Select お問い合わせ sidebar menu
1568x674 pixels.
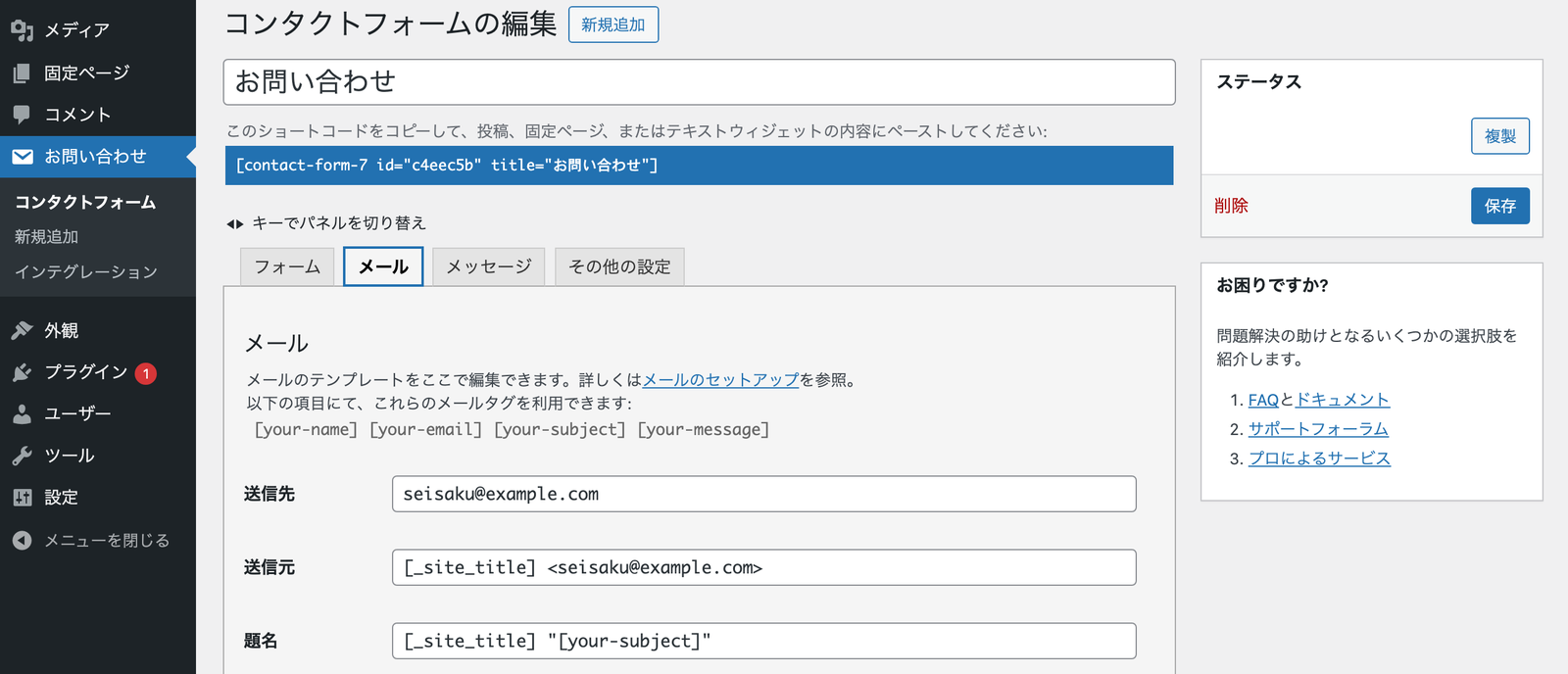click(x=98, y=157)
